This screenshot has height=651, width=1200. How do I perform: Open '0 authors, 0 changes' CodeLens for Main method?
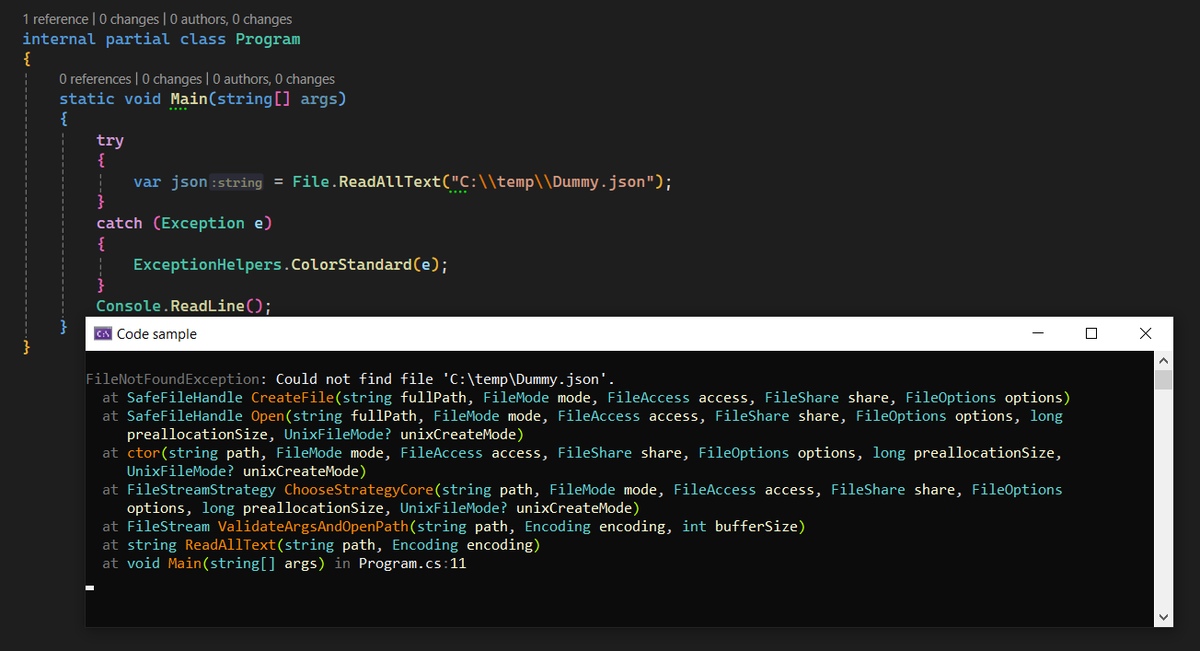[274, 79]
